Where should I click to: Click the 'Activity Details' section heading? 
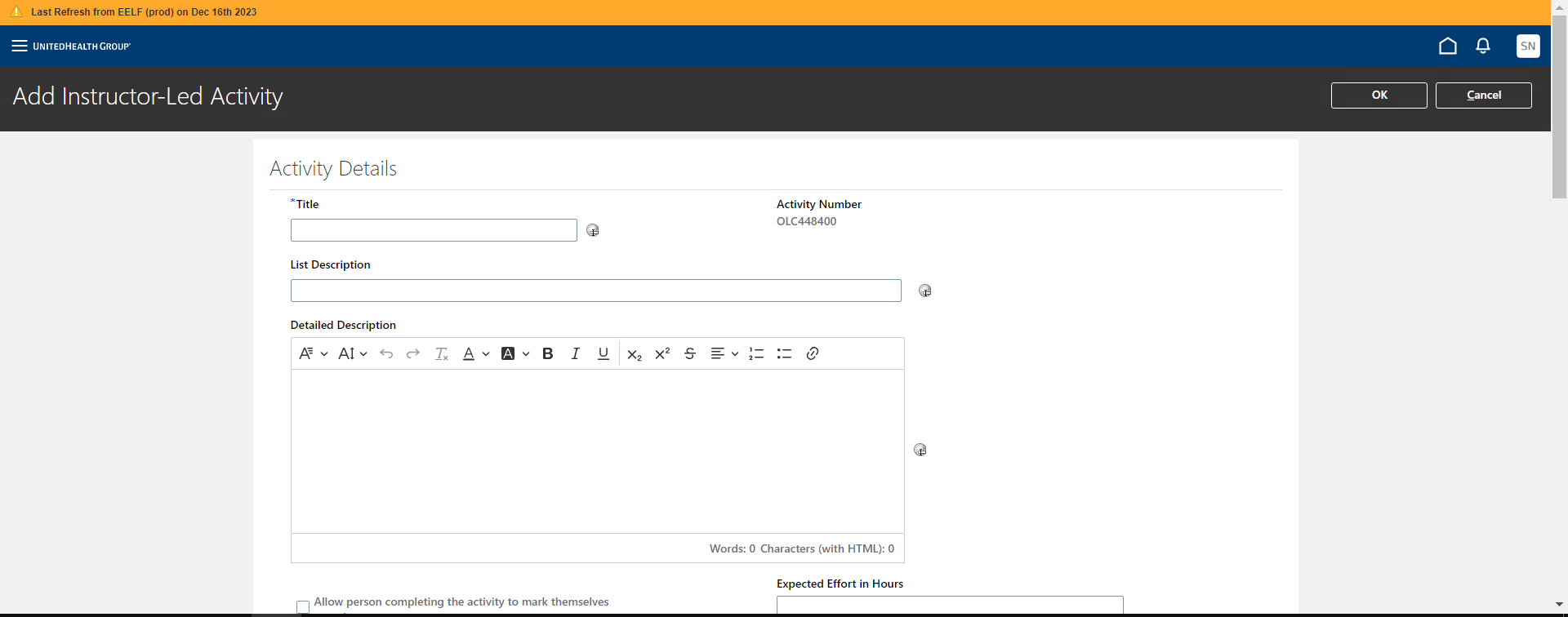click(333, 168)
